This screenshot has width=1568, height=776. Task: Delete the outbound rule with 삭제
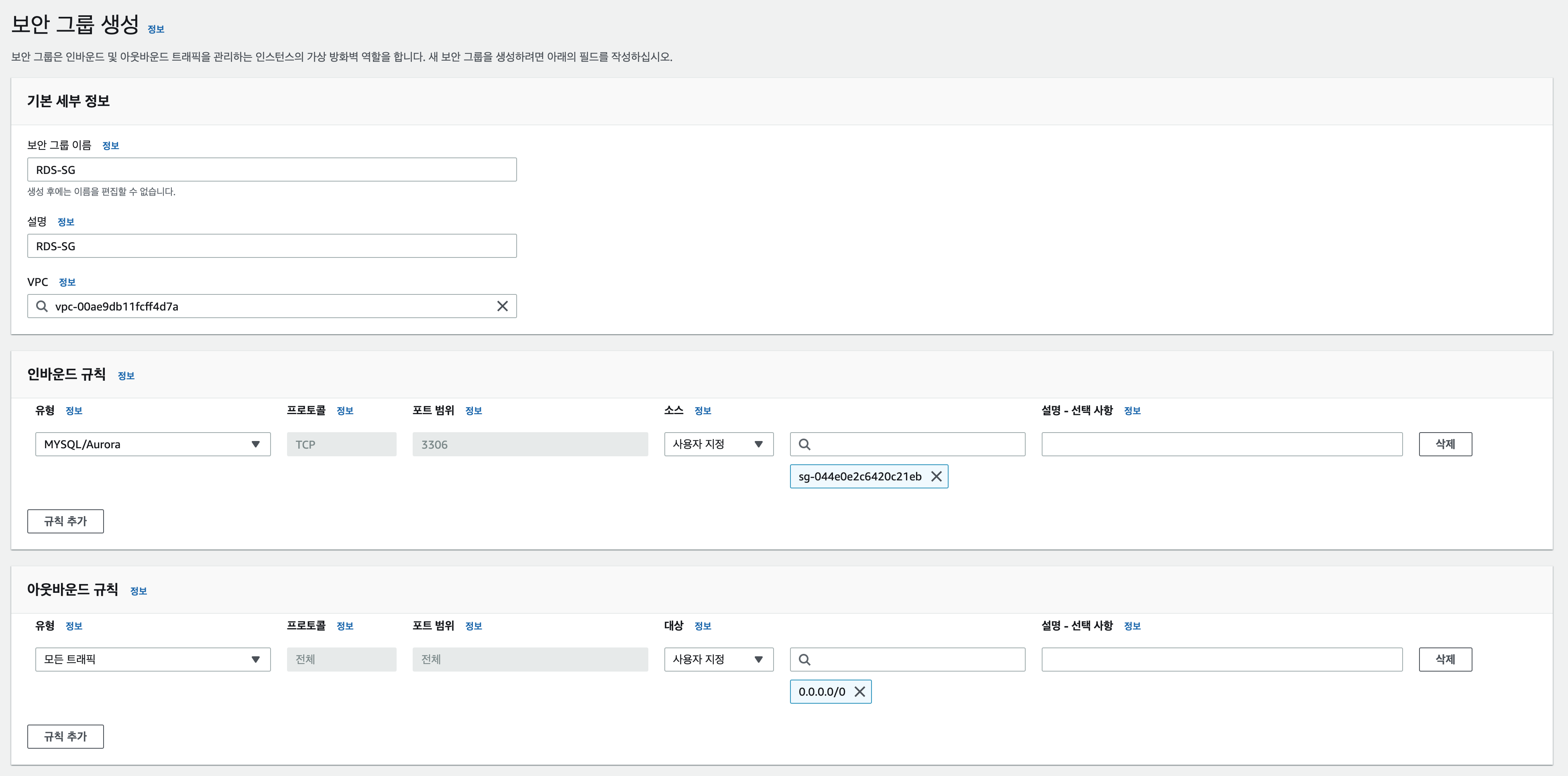[x=1445, y=660]
